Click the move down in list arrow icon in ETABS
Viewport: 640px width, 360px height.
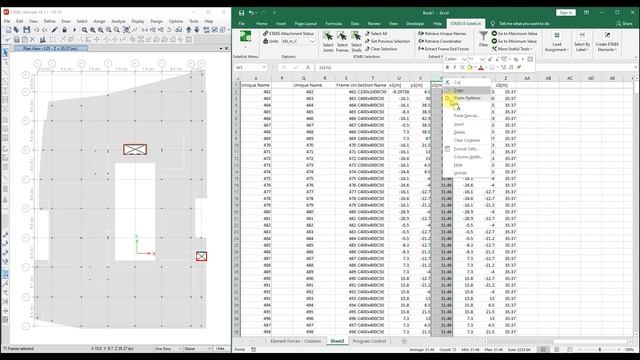pos(197,30)
